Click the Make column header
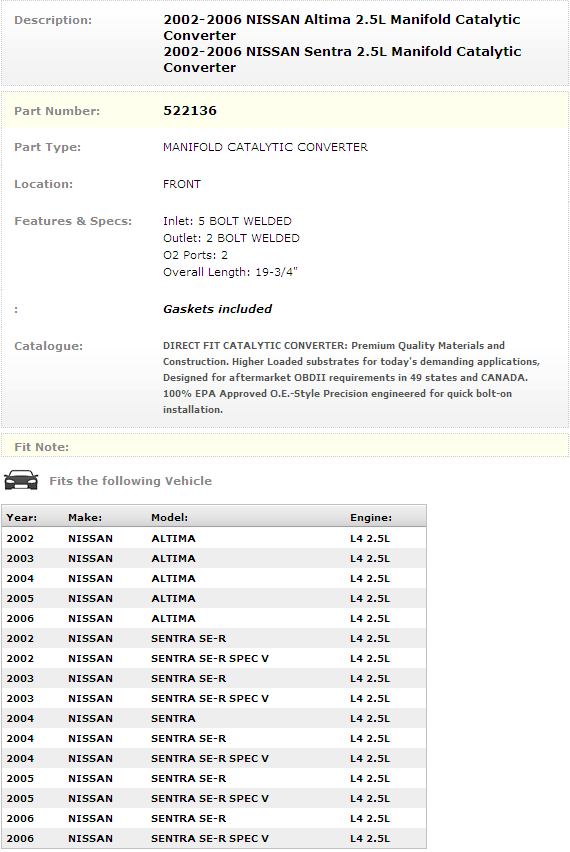Screen dimensions: 570x852 point(85,518)
